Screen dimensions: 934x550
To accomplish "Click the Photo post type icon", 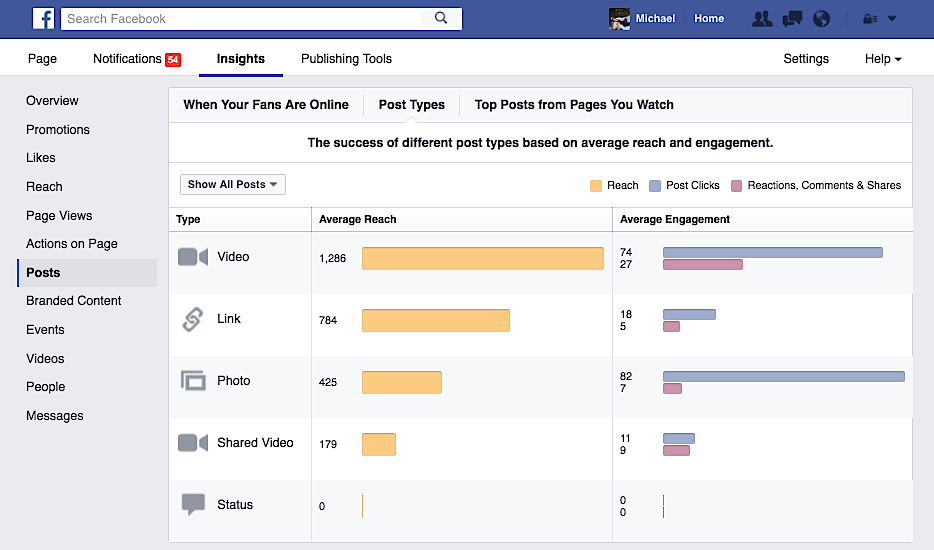I will click(x=193, y=381).
